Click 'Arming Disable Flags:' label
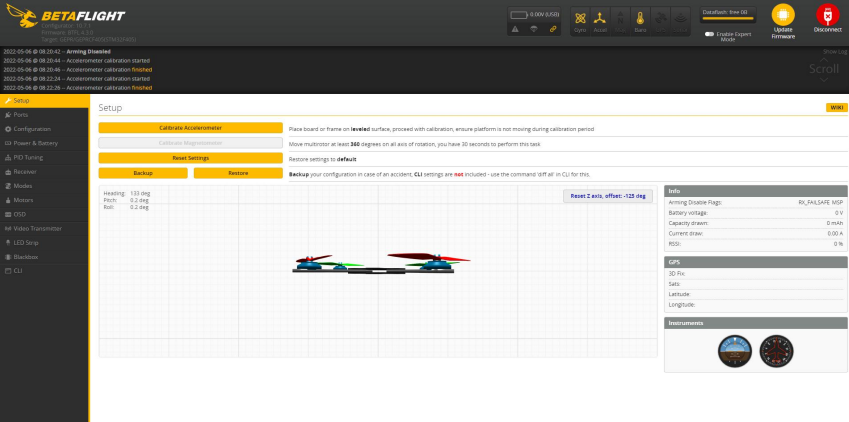This screenshot has height=422, width=849. (695, 202)
